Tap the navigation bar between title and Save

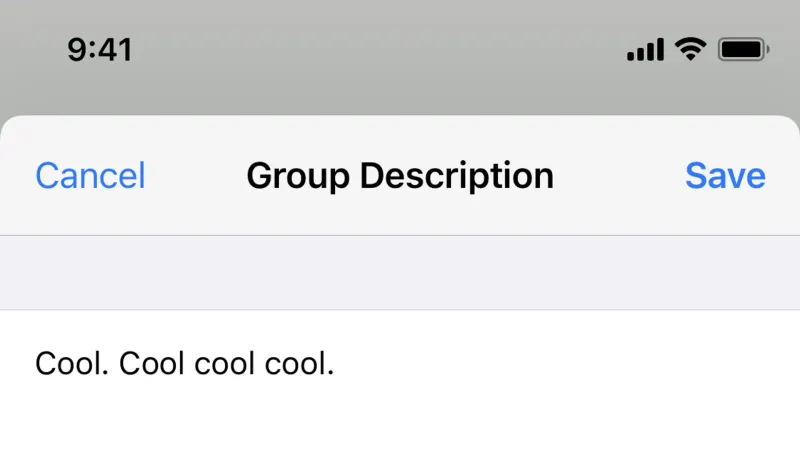point(619,176)
